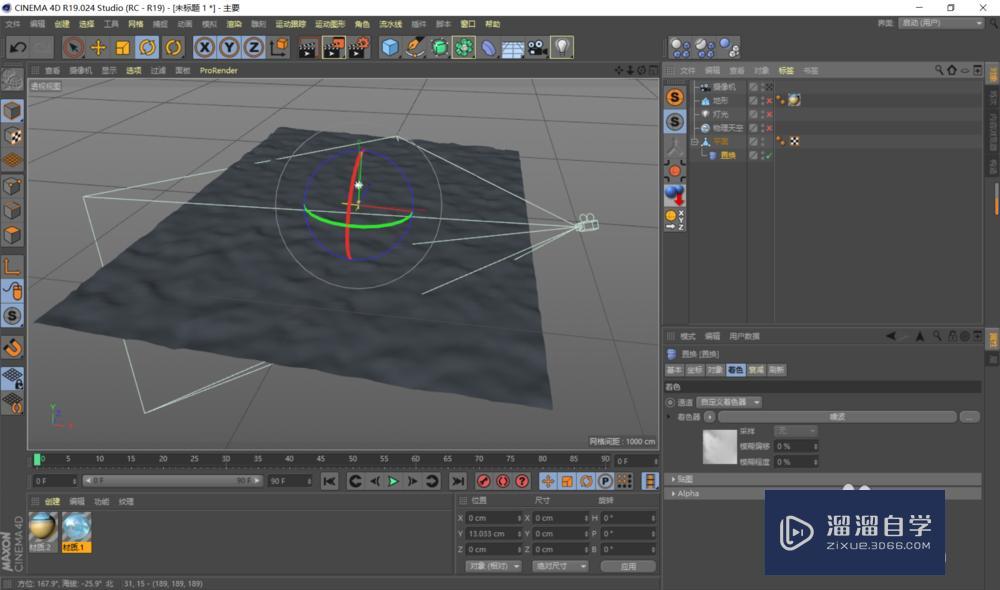Screen dimensions: 1000x590
Task: Add a Cube primitive object
Action: (390, 47)
